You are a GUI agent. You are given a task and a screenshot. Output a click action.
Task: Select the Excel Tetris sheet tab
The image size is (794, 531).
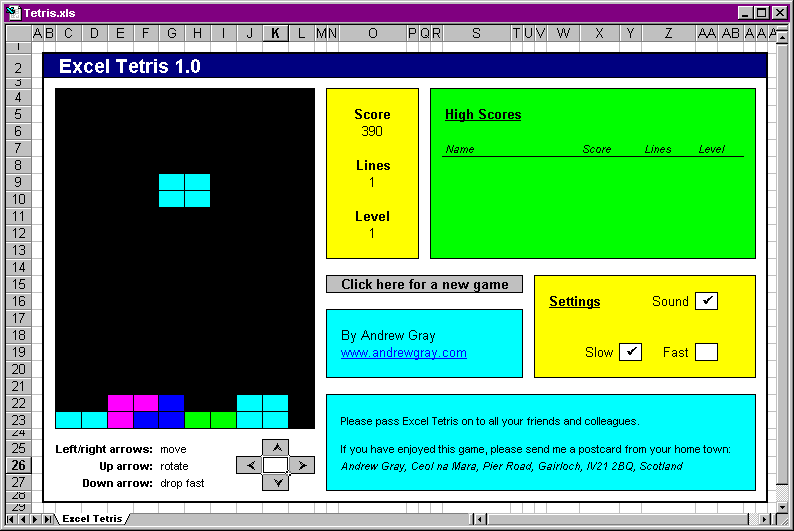point(92,519)
